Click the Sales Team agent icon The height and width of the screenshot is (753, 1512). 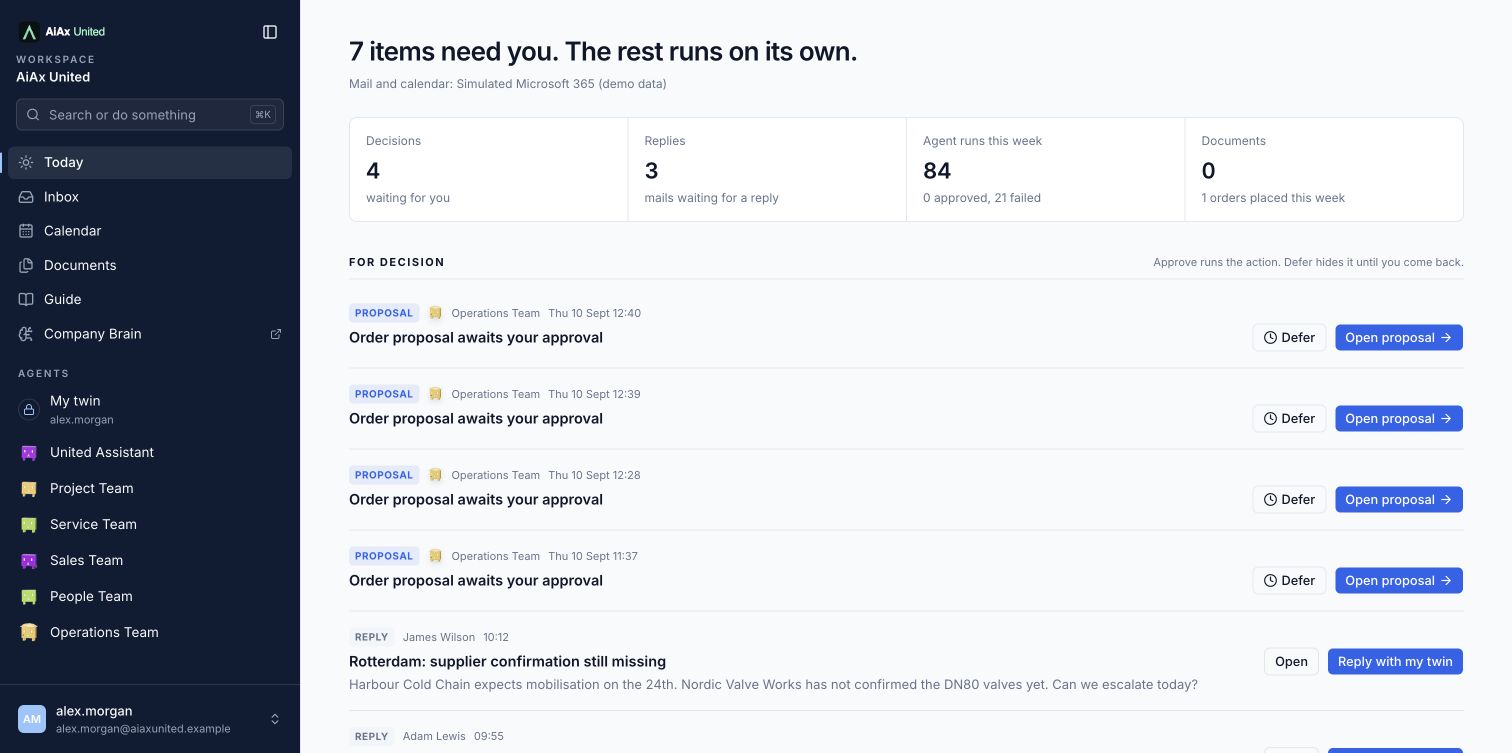tap(29, 561)
